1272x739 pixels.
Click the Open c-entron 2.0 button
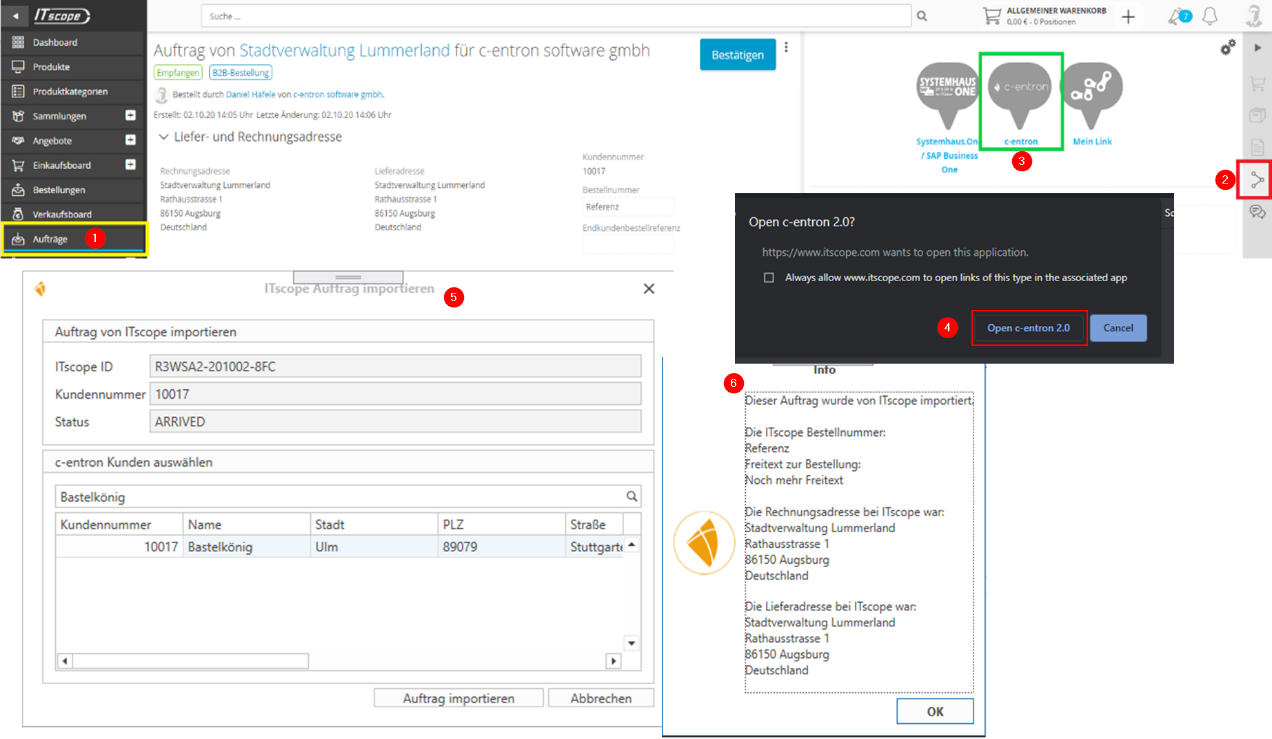[x=1028, y=328]
